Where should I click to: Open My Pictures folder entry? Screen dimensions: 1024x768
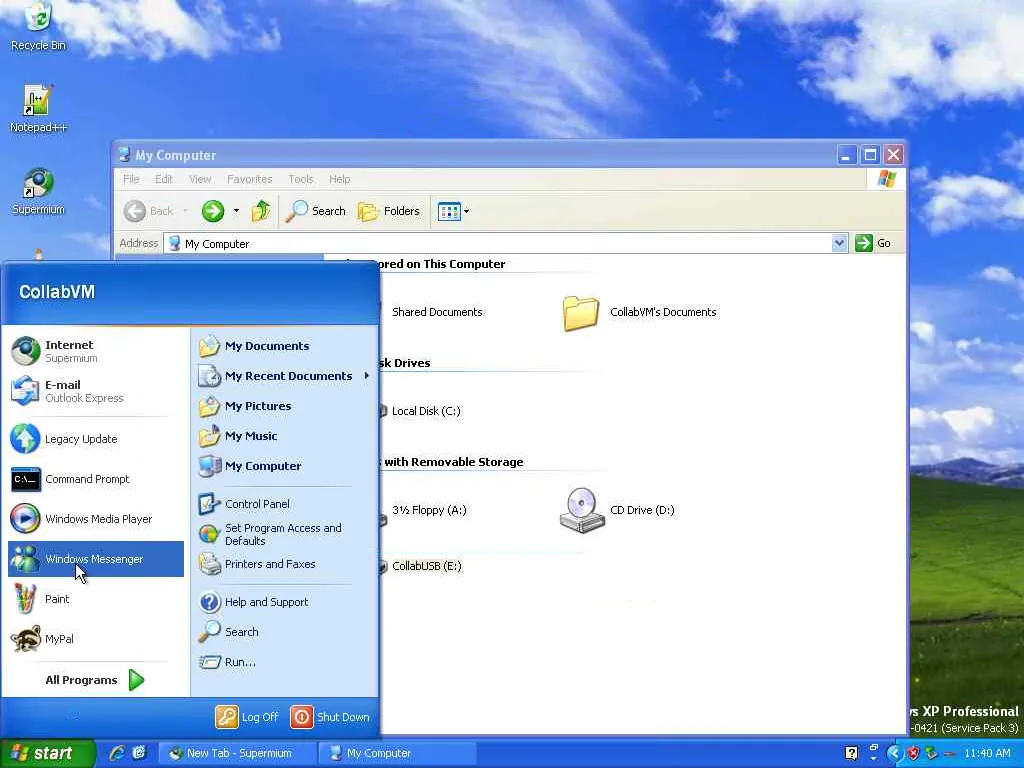pos(284,406)
